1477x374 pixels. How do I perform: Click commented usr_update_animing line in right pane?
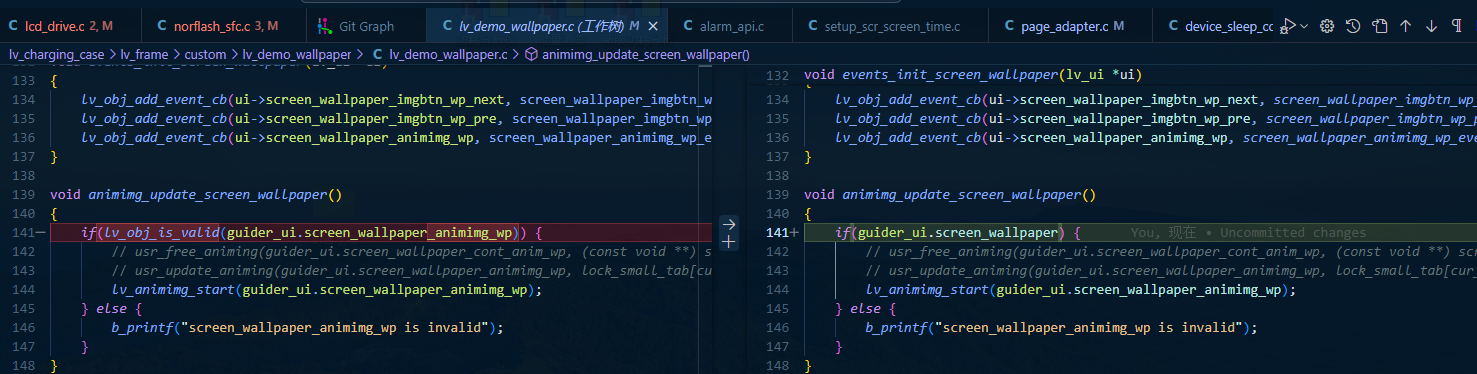point(1171,271)
